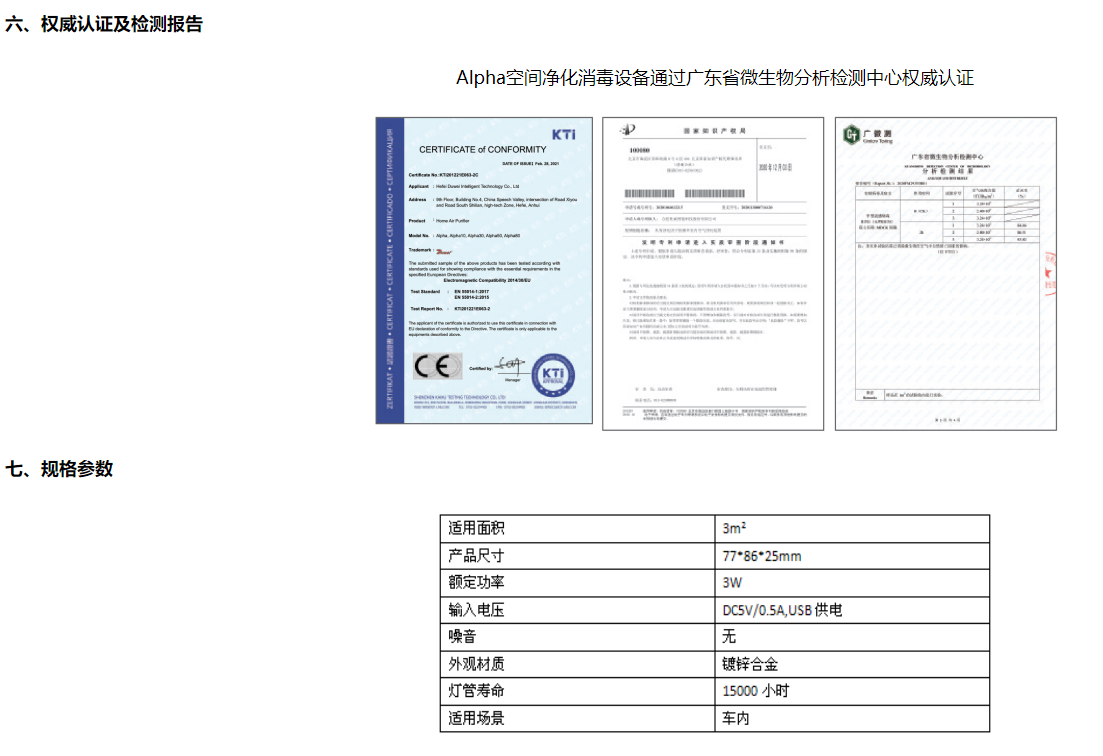Click CERTIFICATE of CONFORMITY title text
The image size is (1103, 756).
click(483, 150)
